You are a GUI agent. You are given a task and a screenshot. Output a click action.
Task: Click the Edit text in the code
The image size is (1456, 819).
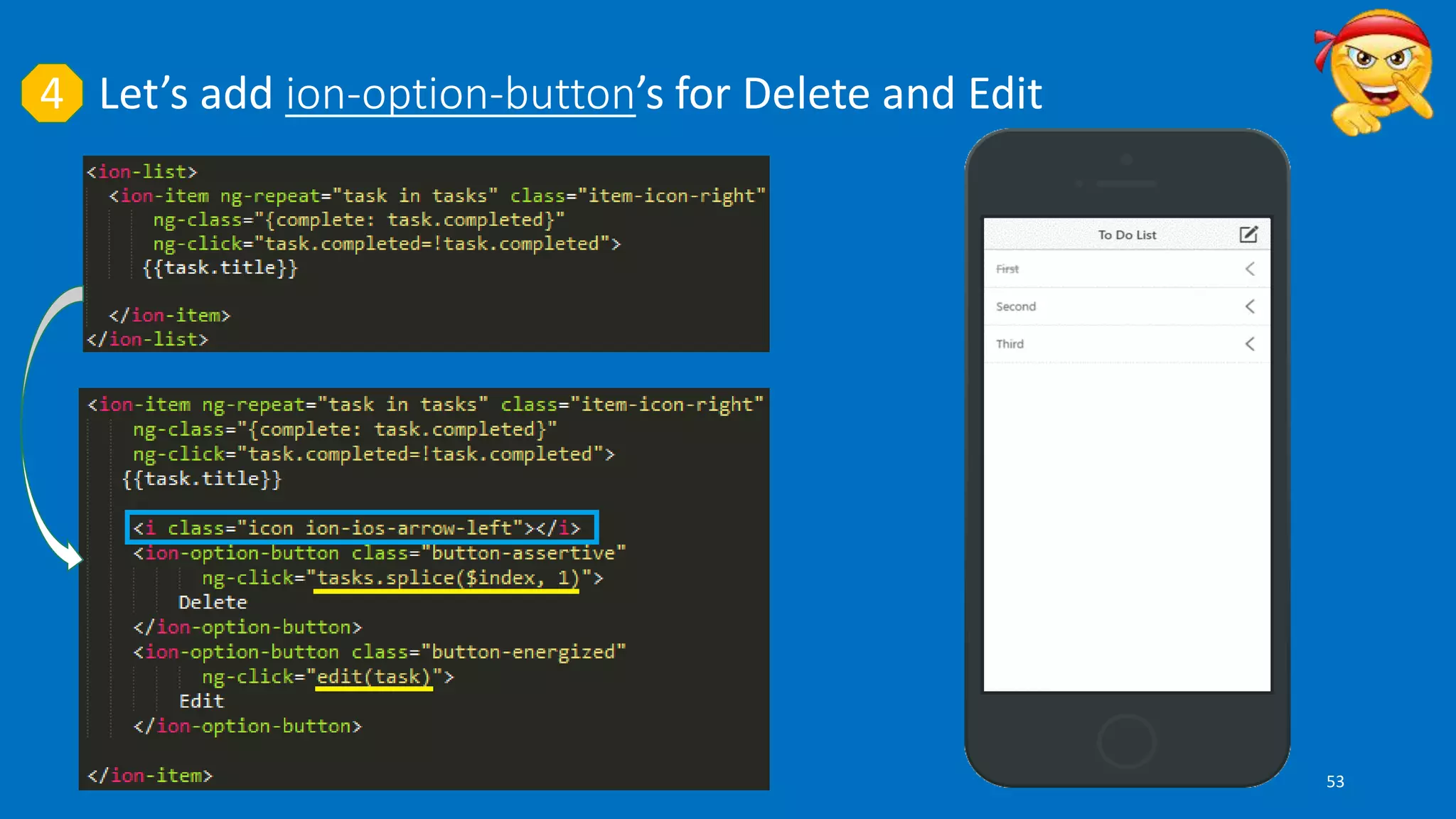(x=201, y=702)
